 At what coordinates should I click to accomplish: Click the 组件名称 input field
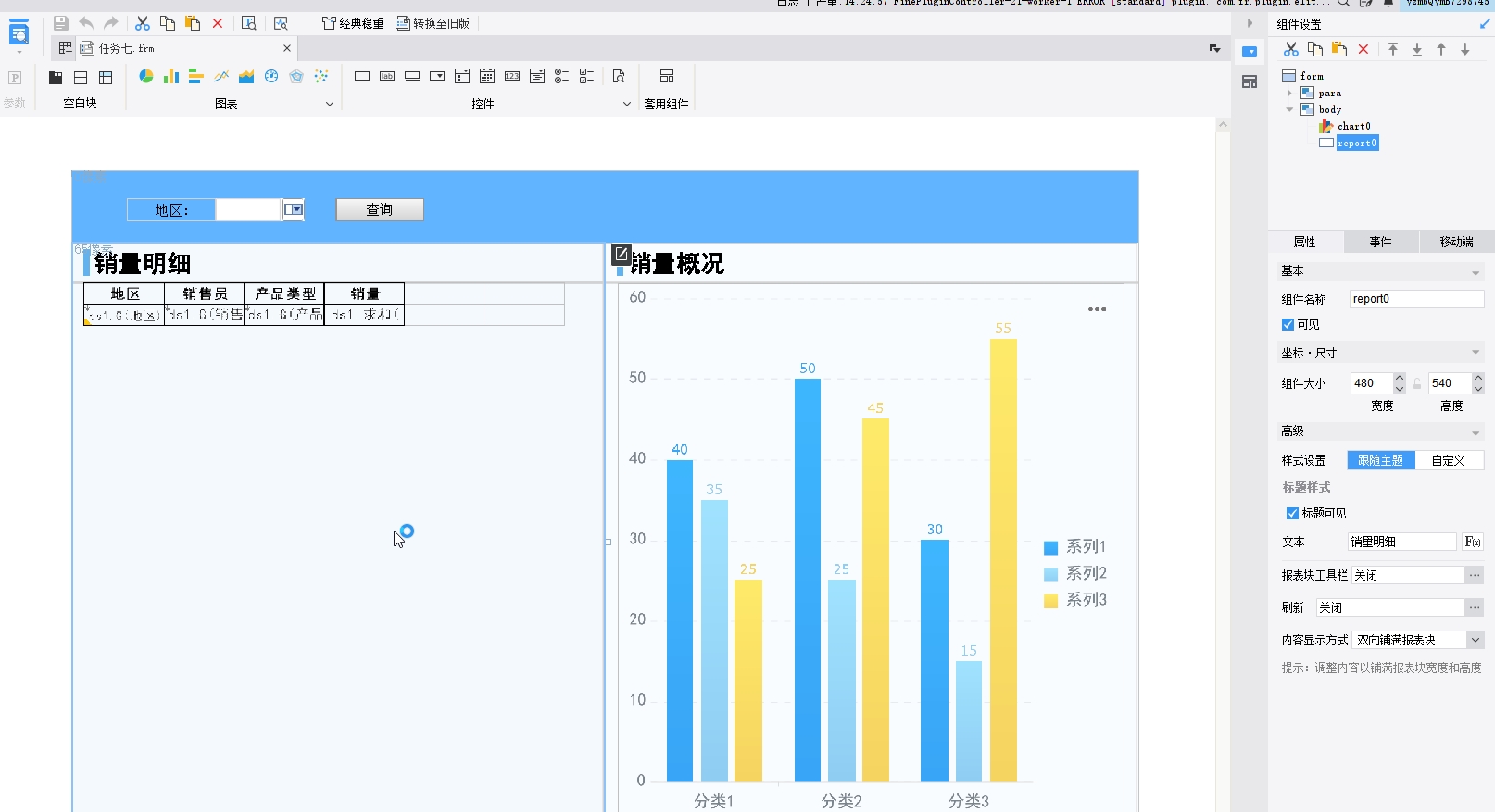pyautogui.click(x=1415, y=299)
